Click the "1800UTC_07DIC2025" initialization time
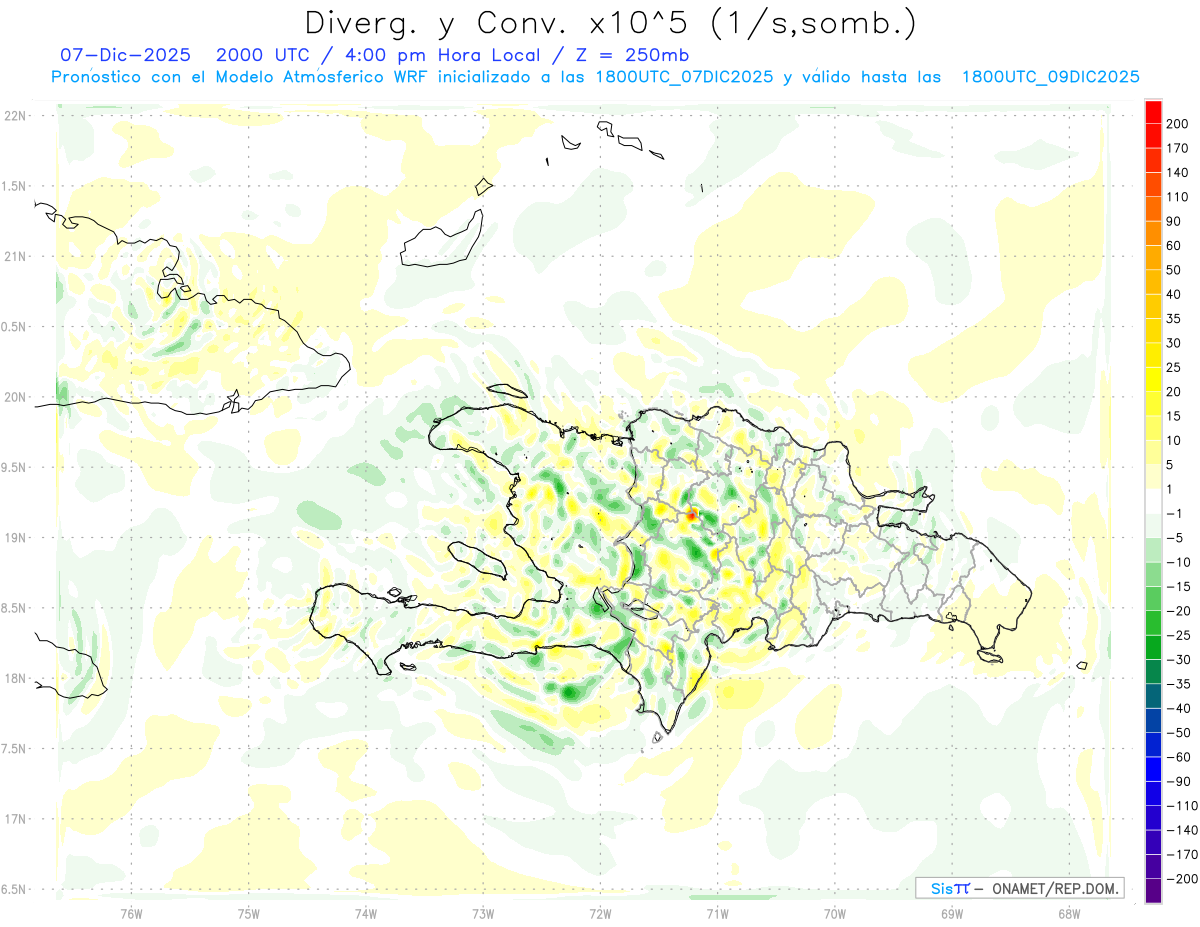 tap(684, 77)
